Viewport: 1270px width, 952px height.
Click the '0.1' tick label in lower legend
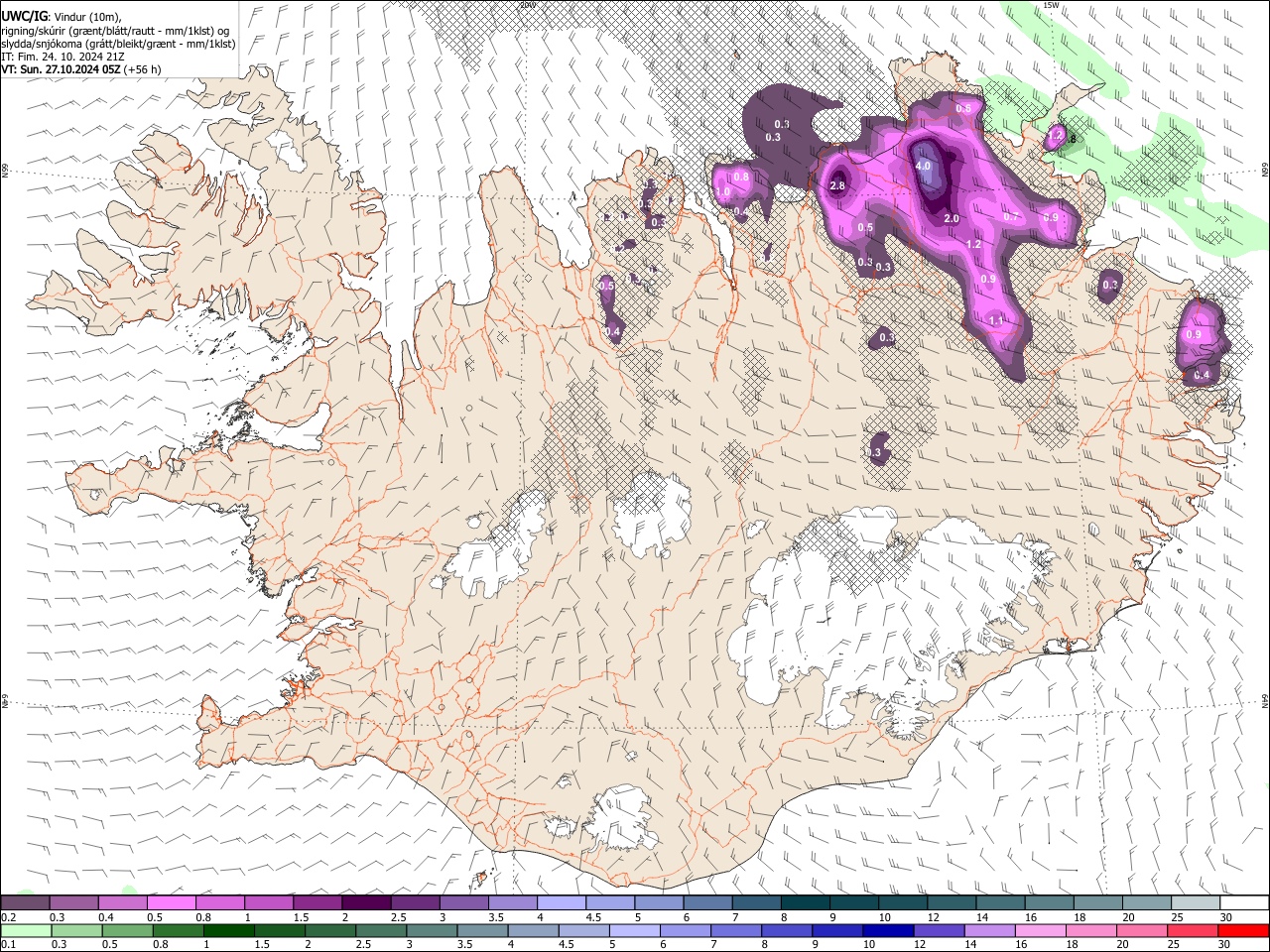tap(8, 945)
